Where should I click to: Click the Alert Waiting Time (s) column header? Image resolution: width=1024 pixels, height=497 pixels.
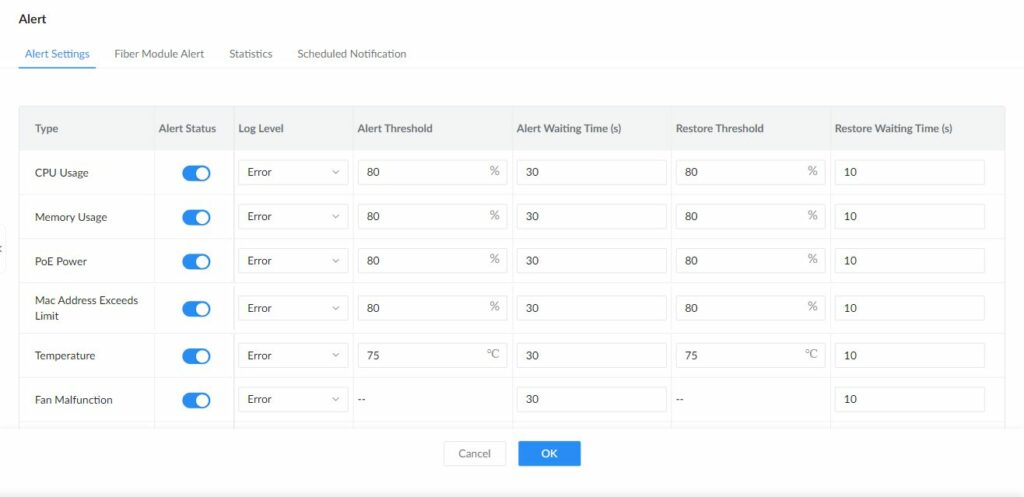(x=569, y=129)
